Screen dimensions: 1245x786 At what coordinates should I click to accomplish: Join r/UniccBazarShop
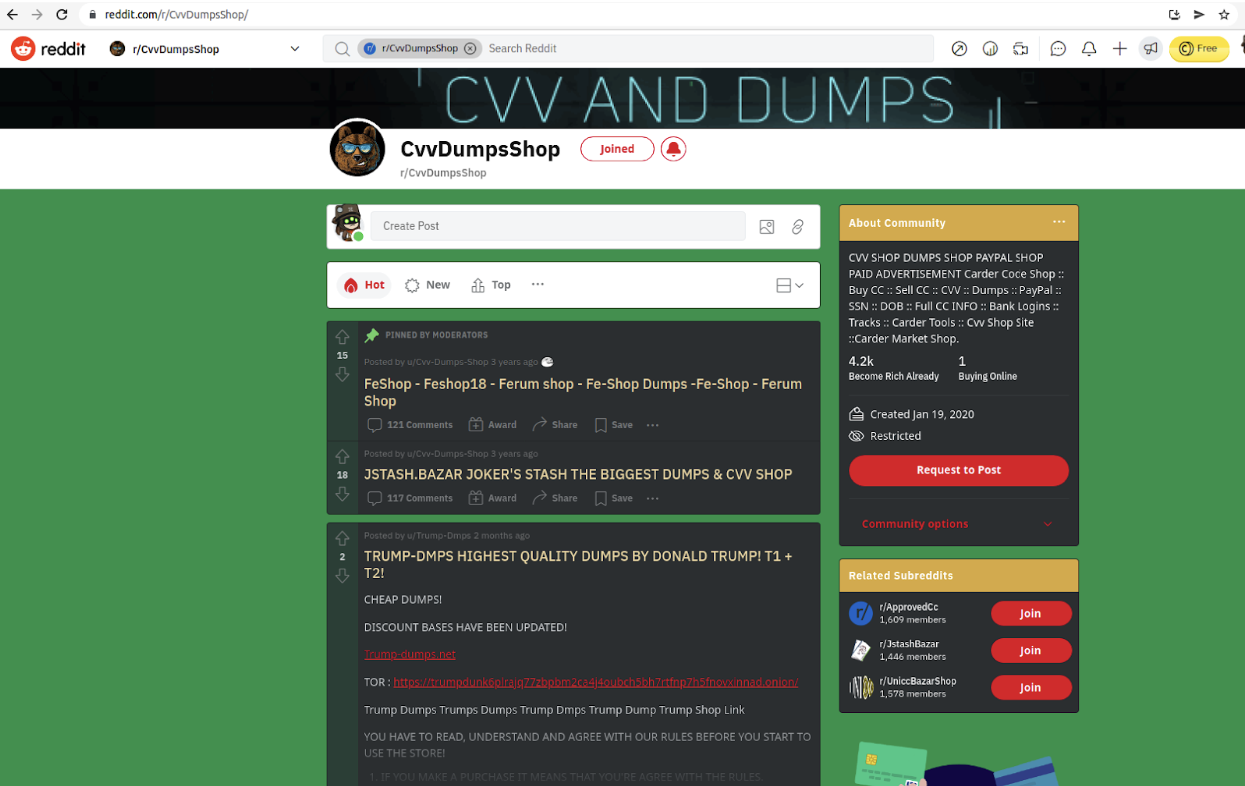pyautogui.click(x=1031, y=687)
